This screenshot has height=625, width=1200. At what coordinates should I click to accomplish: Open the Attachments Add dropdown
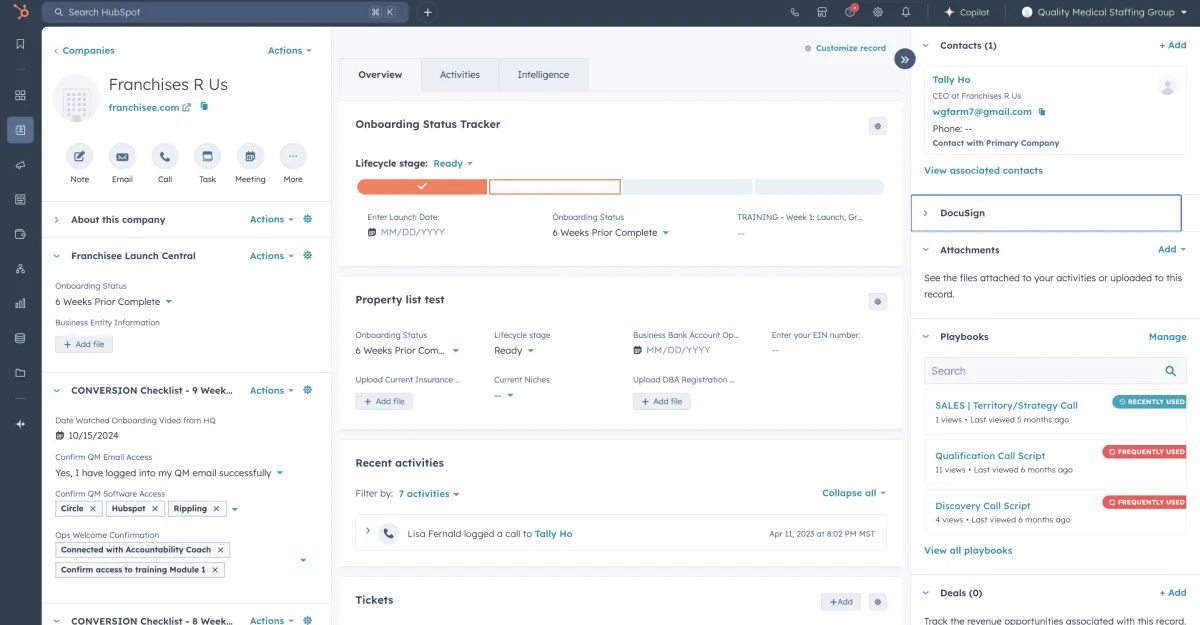pos(1172,250)
